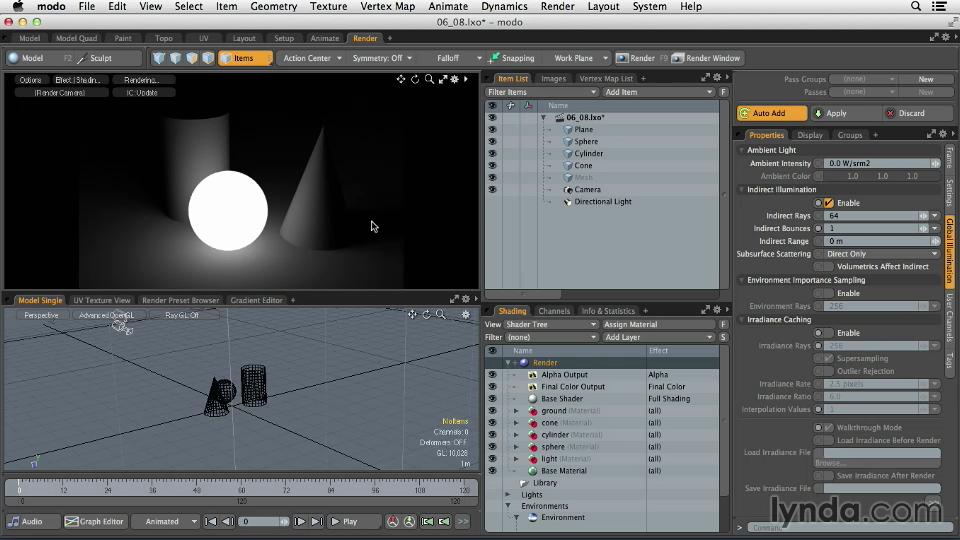Open the Texture menu

[x=328, y=6]
